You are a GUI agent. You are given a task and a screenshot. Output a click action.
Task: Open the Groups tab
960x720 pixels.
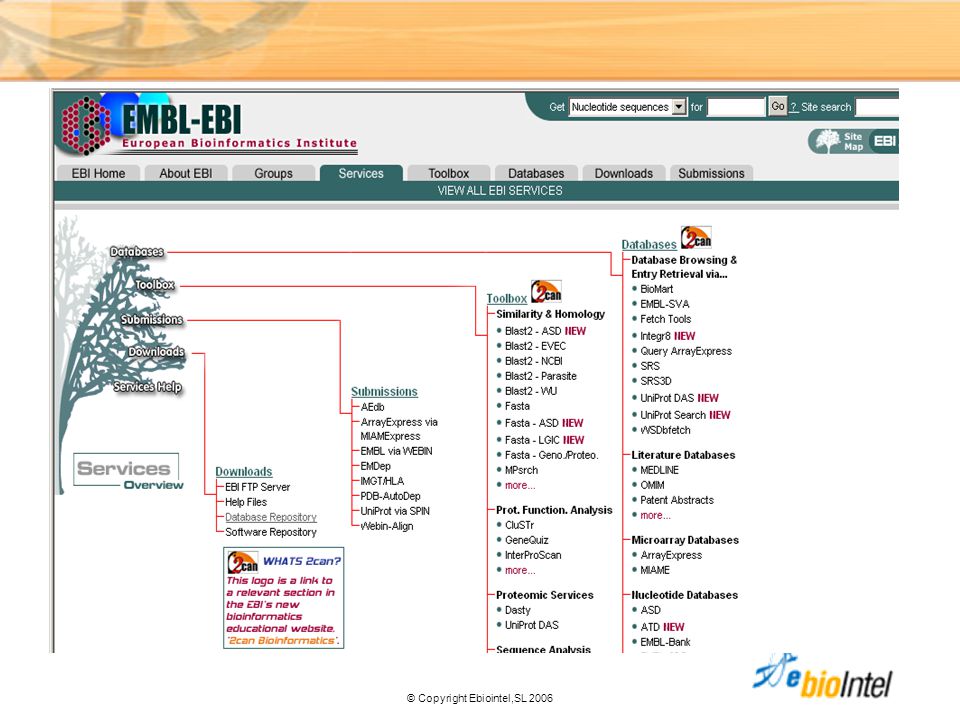pos(273,173)
